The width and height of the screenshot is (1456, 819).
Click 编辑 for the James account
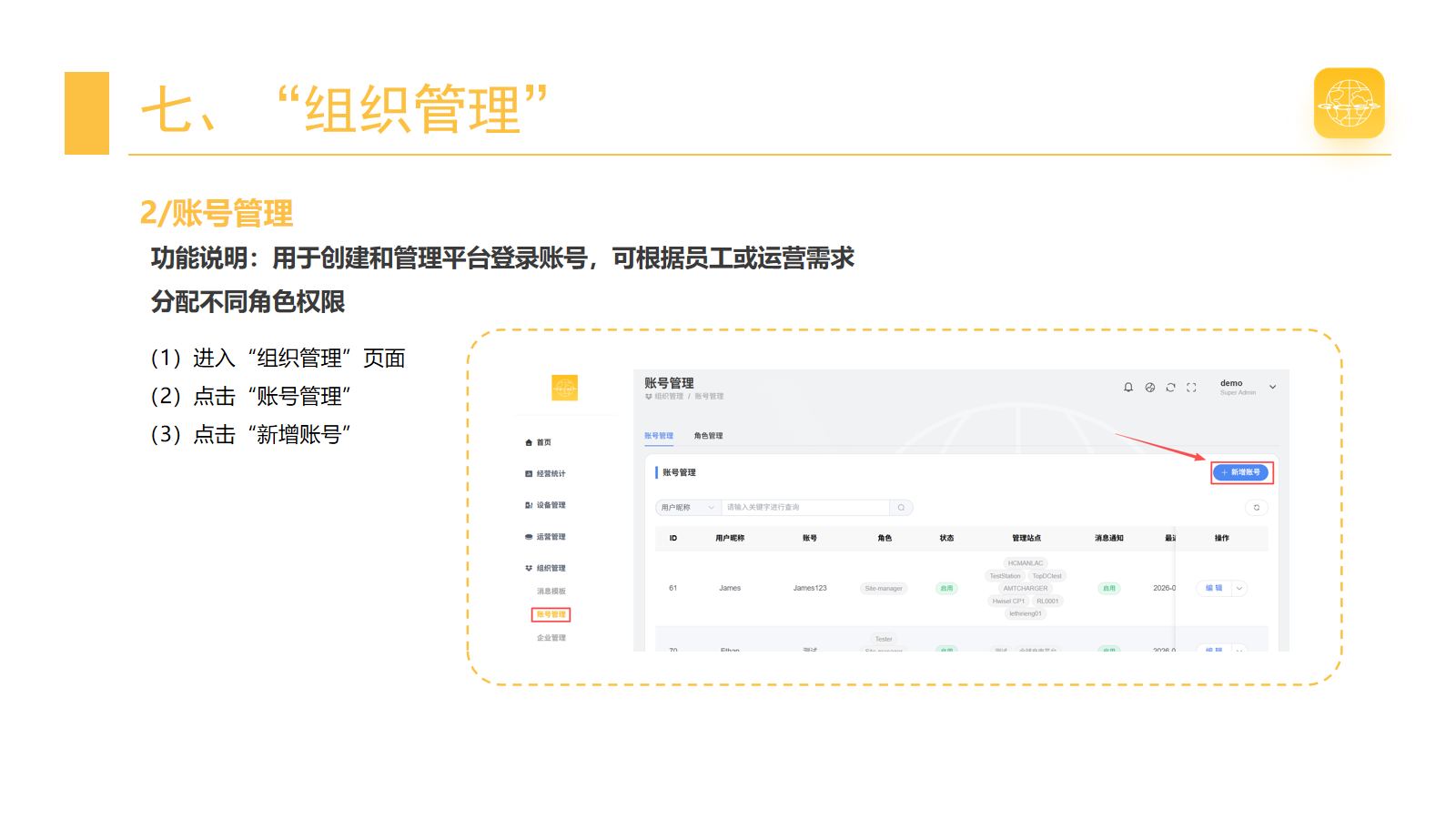coord(1214,589)
